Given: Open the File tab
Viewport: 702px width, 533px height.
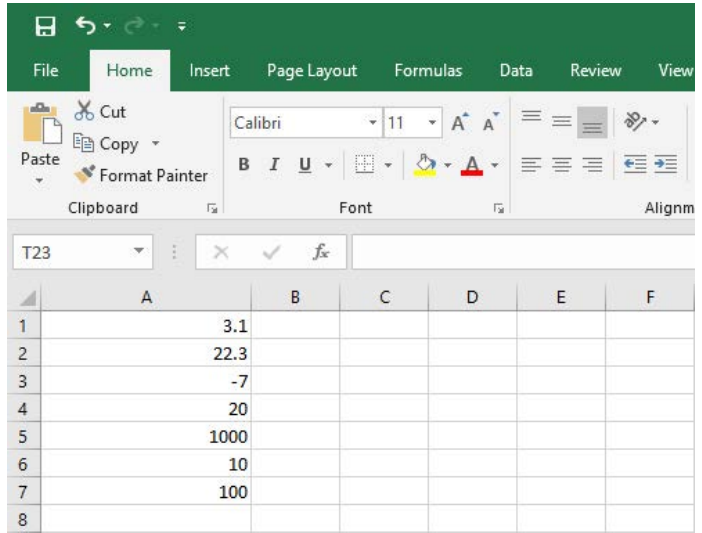Looking at the screenshot, I should point(46,70).
